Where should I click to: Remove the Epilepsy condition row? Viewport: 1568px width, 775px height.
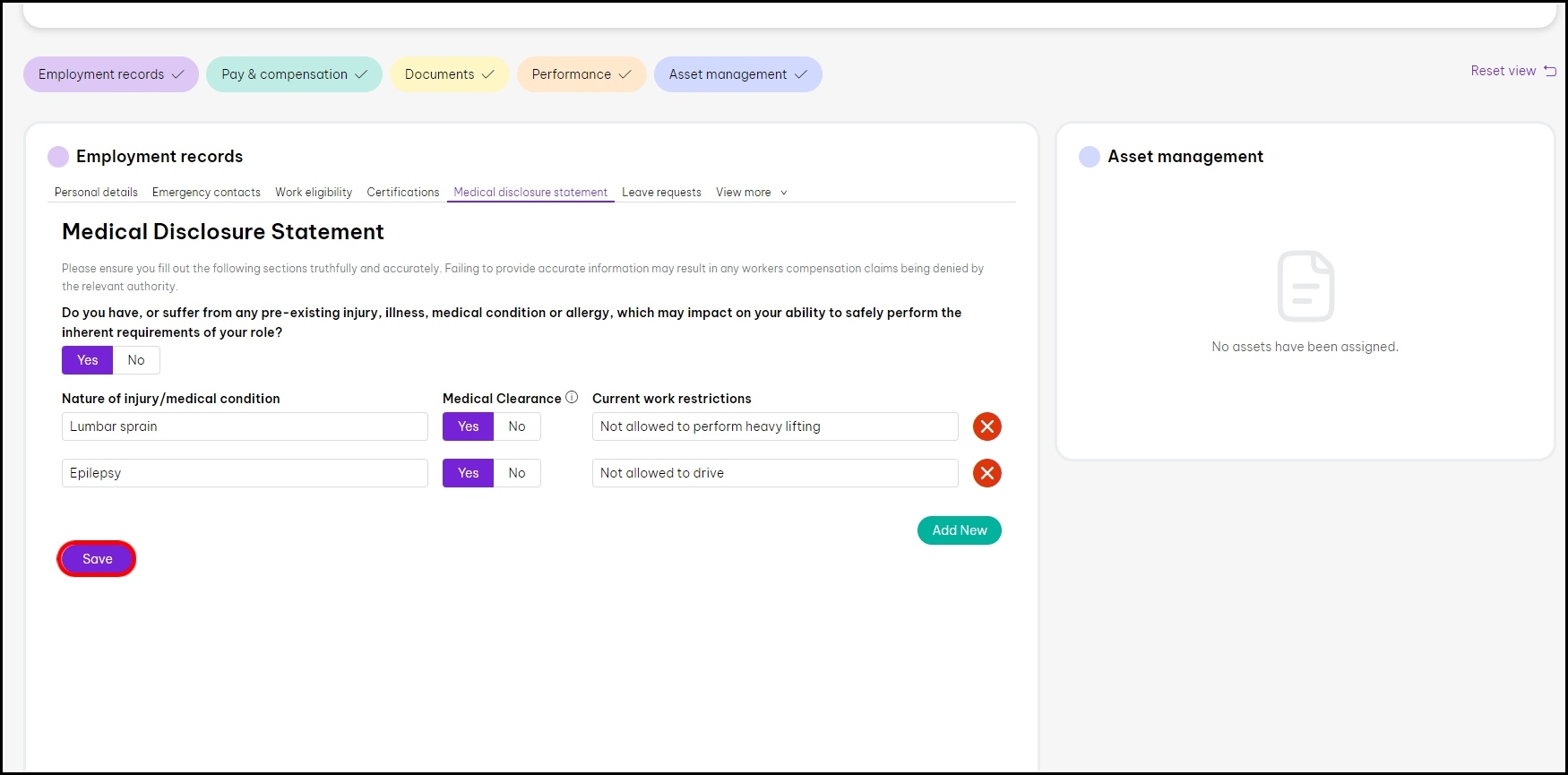click(x=986, y=473)
